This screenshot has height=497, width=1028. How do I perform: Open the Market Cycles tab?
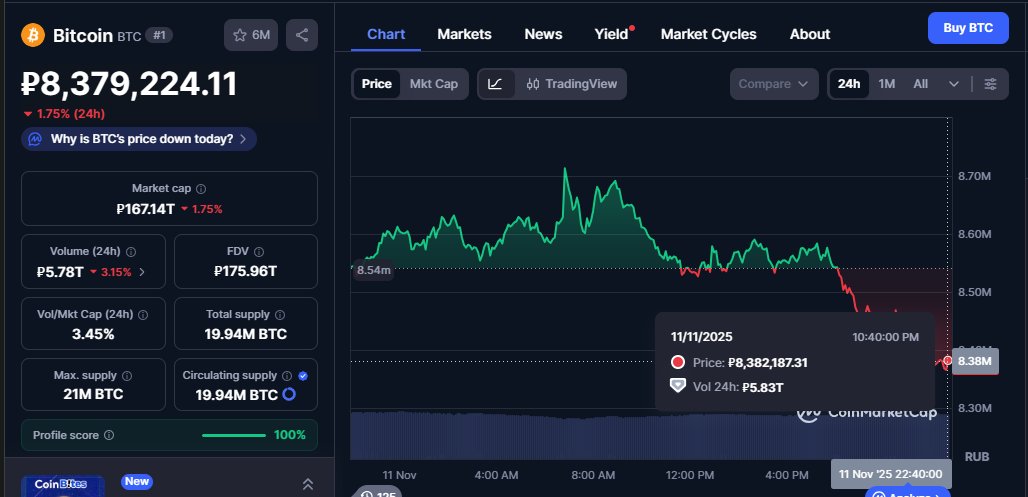(709, 34)
